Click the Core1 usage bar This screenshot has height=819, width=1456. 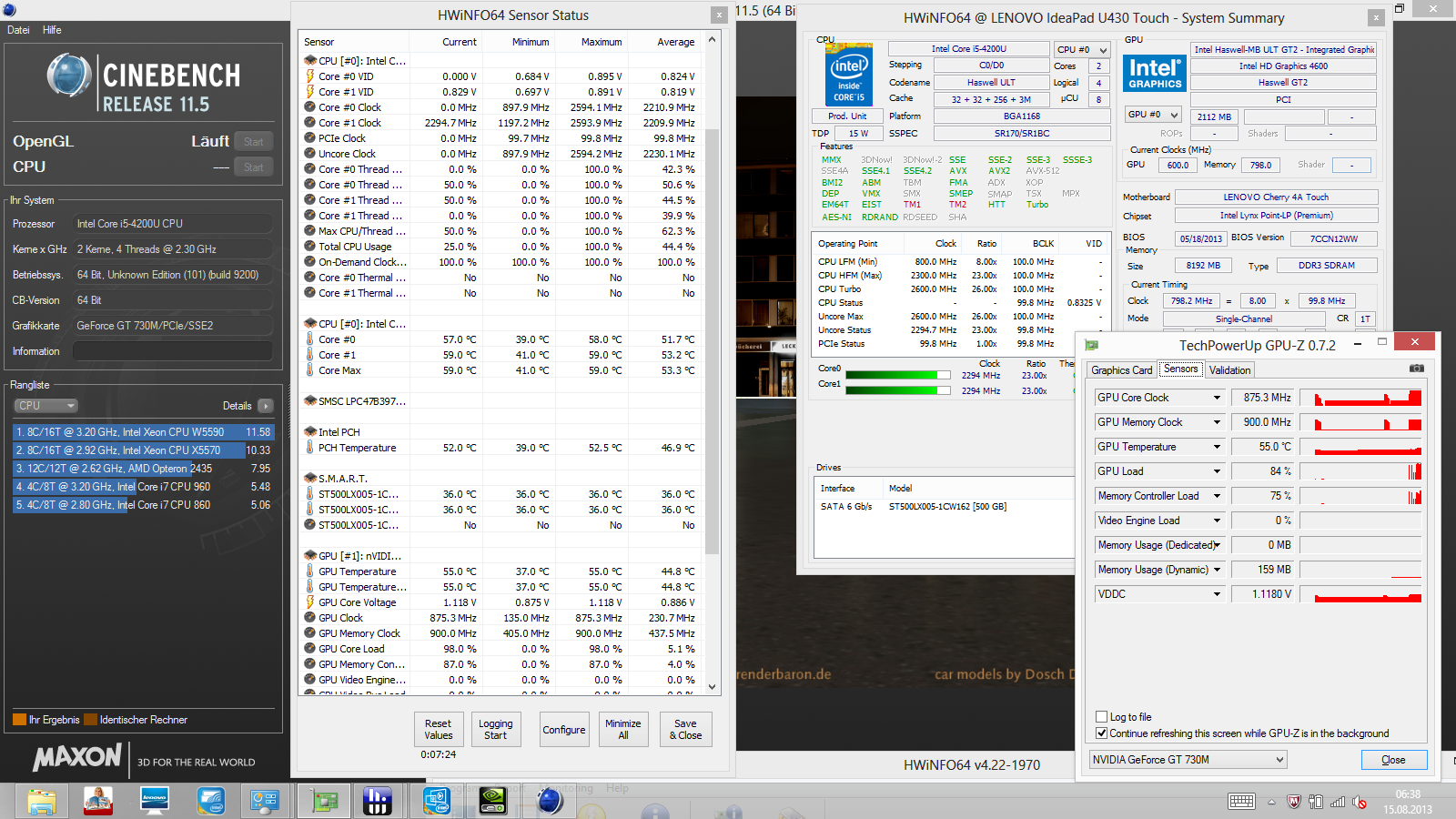point(898,390)
